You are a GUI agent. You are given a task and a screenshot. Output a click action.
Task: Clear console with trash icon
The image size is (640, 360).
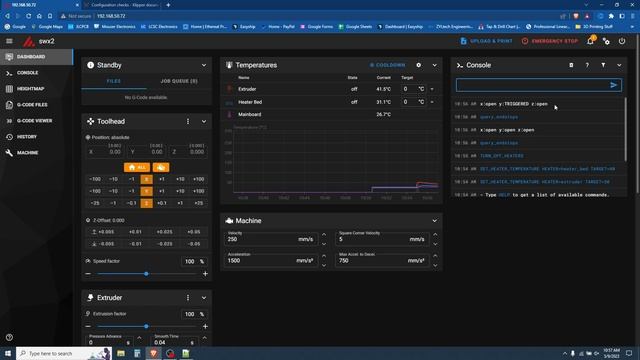pos(571,65)
